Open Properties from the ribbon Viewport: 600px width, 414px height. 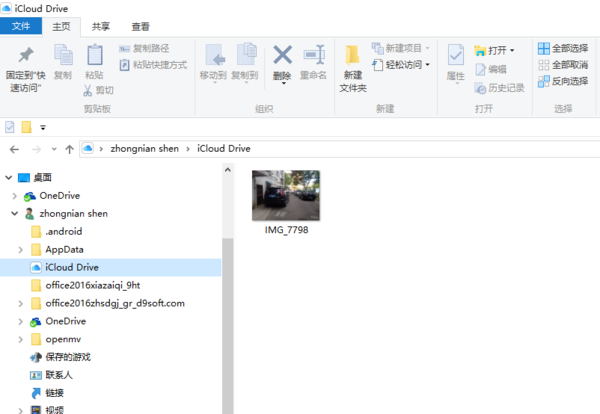tap(455, 55)
